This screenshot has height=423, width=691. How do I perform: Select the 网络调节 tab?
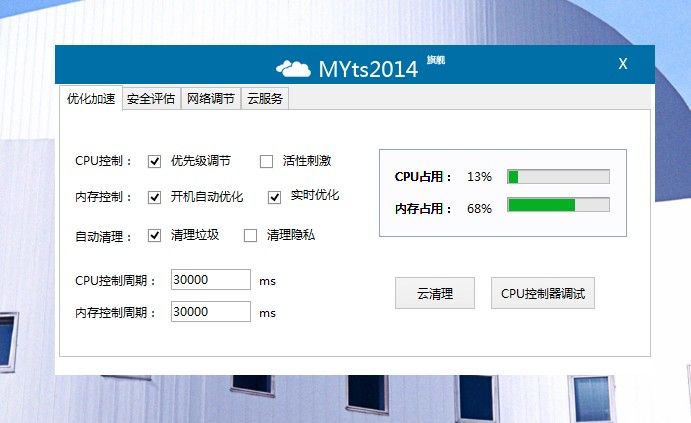pyautogui.click(x=211, y=99)
